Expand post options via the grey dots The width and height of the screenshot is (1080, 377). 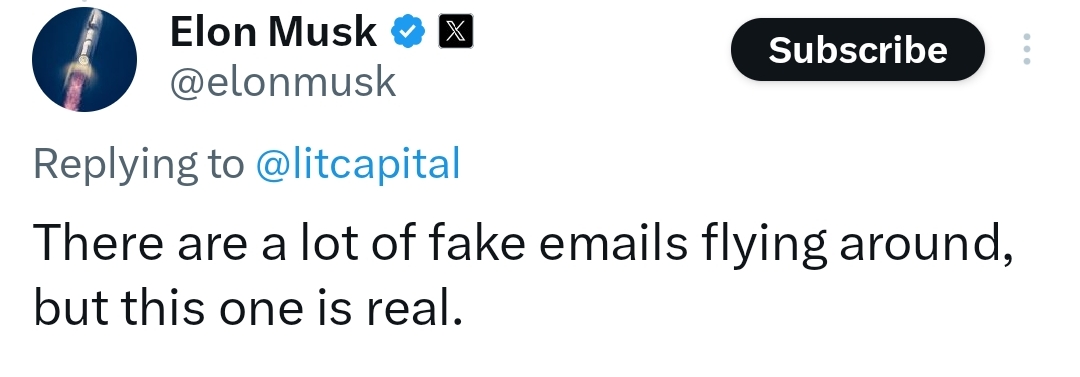click(1026, 49)
